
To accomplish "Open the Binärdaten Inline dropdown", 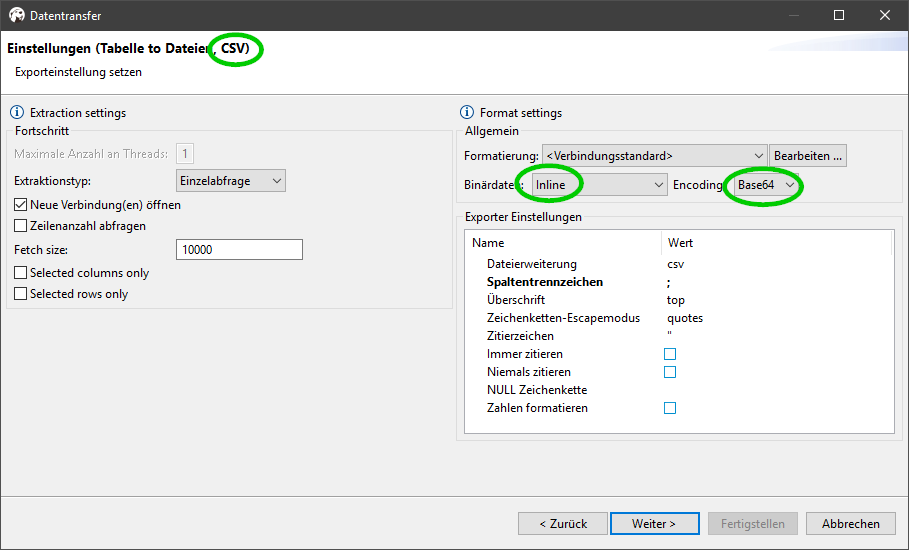I will [599, 185].
